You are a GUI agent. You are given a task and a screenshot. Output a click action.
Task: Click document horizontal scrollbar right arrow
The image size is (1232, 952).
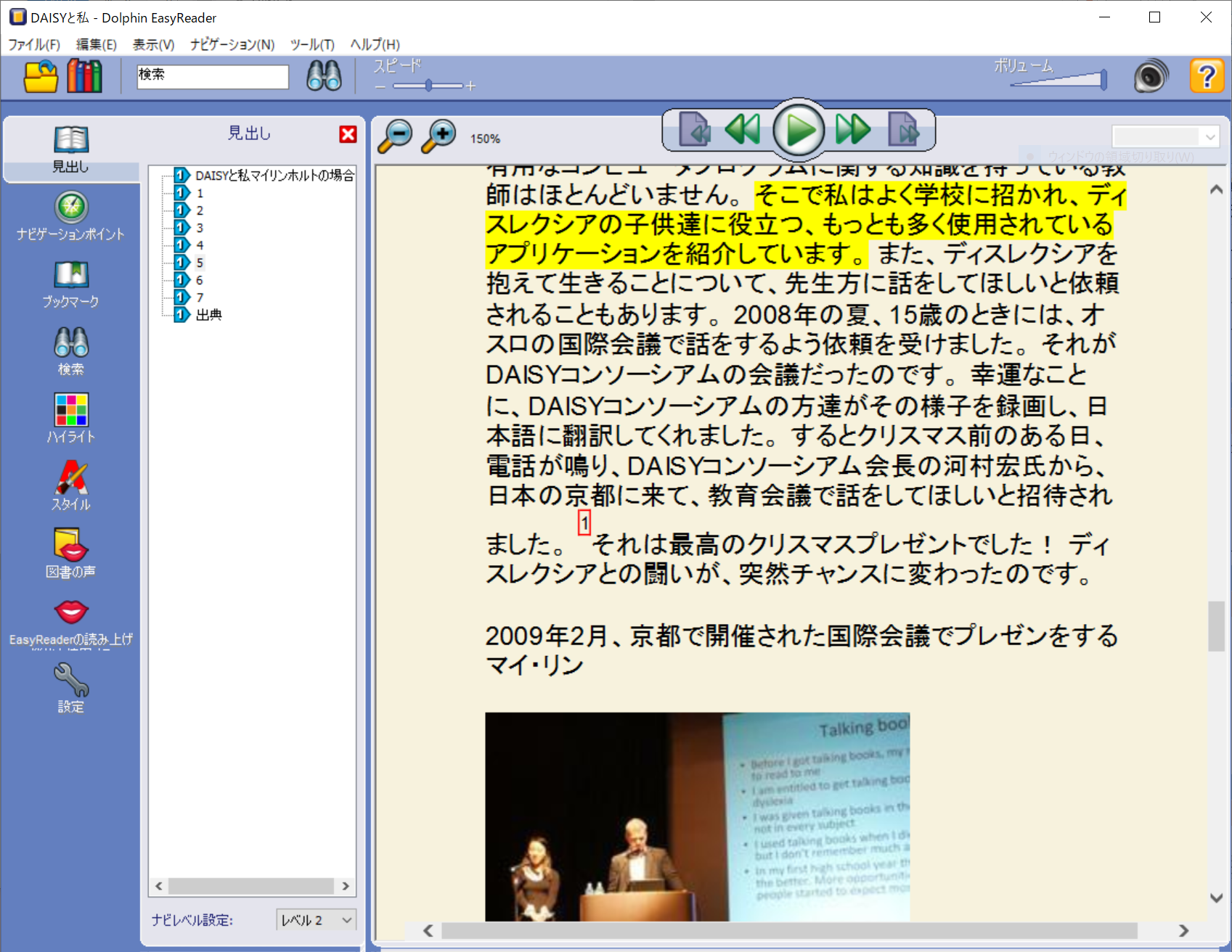click(x=1183, y=930)
